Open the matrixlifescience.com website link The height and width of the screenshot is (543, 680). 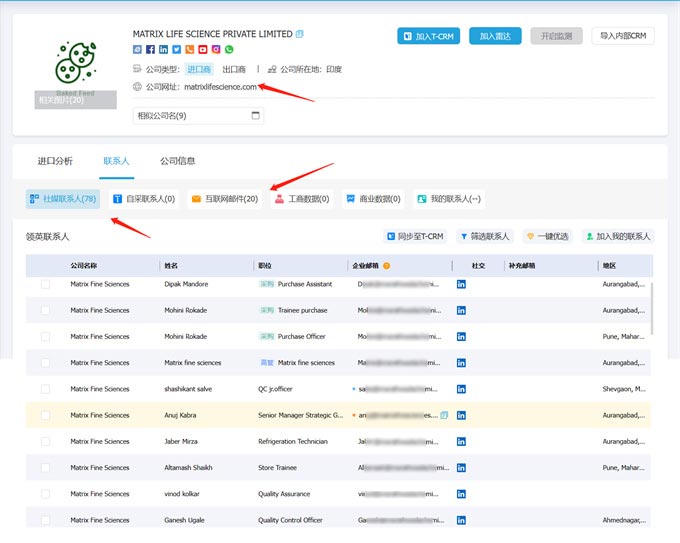pos(220,87)
